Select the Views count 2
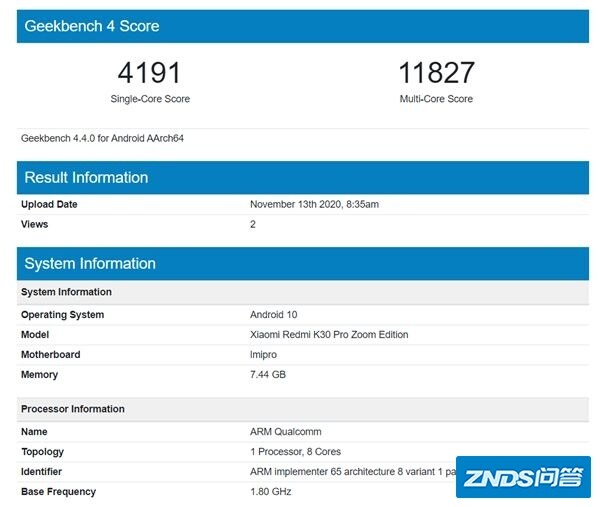The image size is (600, 507). 253,224
